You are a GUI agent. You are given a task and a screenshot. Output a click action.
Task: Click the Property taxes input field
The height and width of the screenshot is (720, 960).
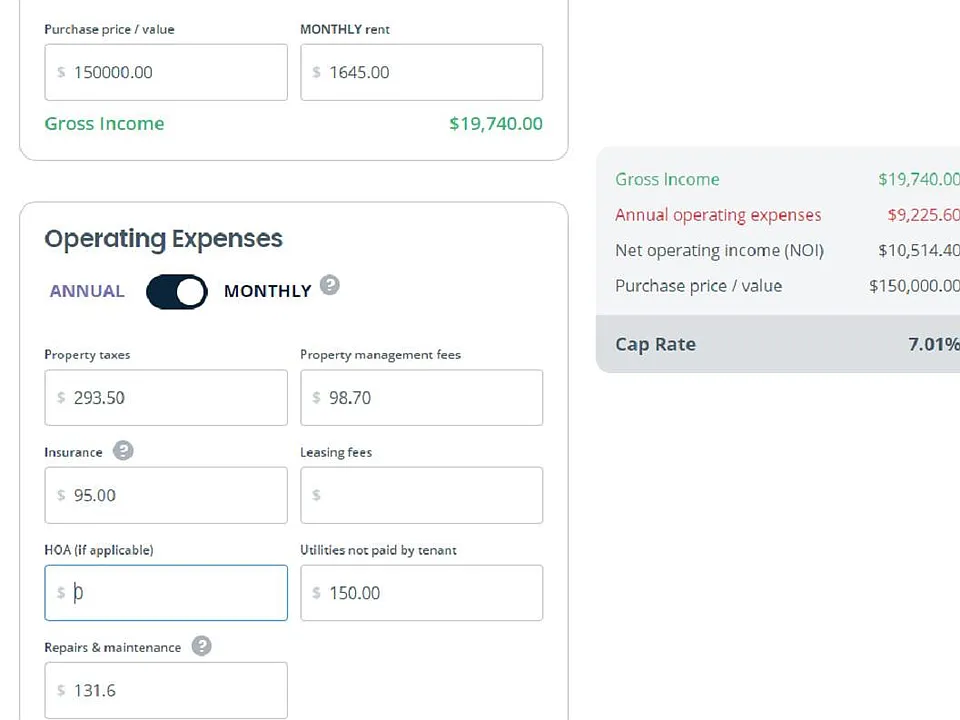166,397
